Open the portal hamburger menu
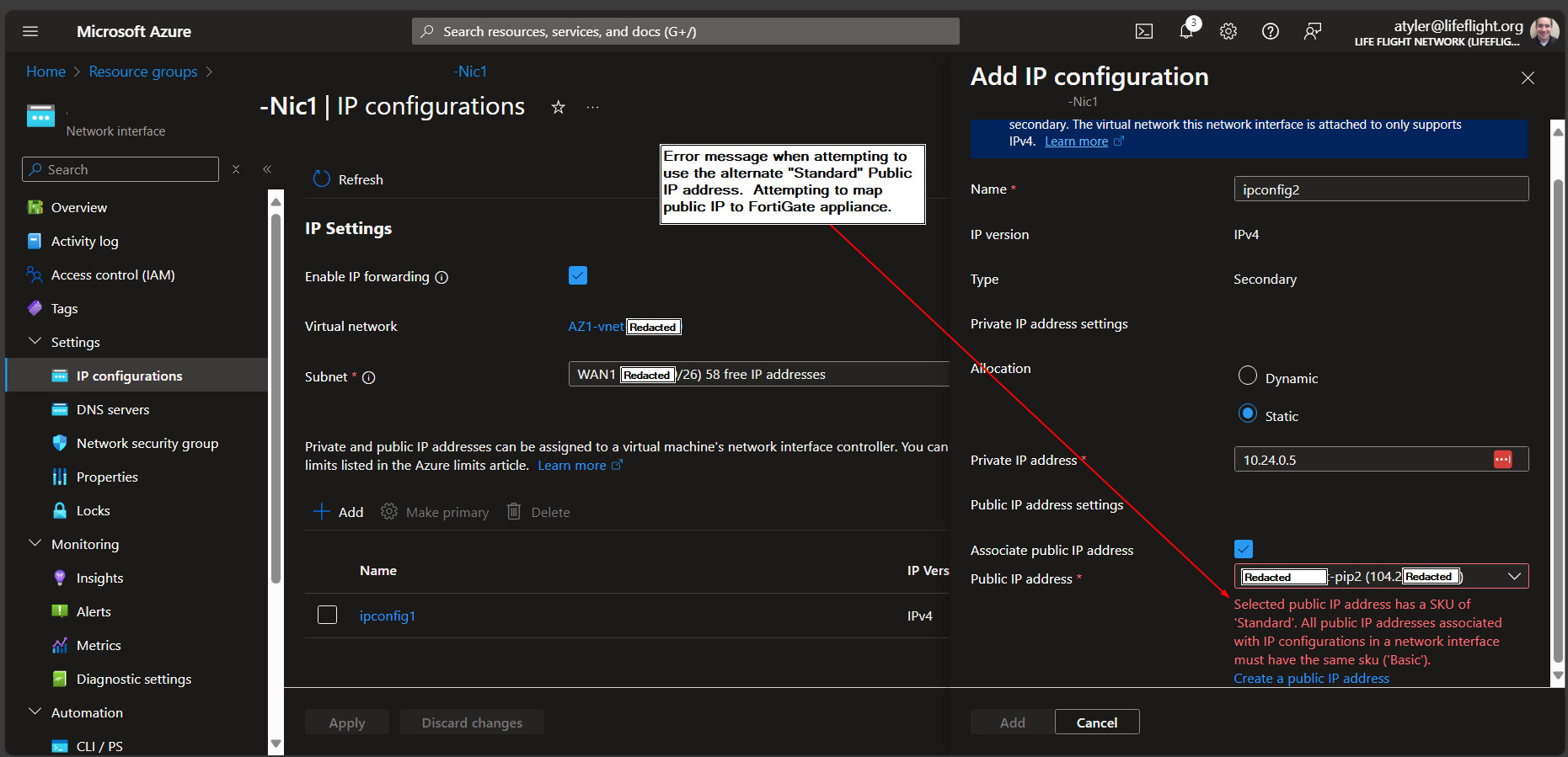1568x757 pixels. click(30, 31)
